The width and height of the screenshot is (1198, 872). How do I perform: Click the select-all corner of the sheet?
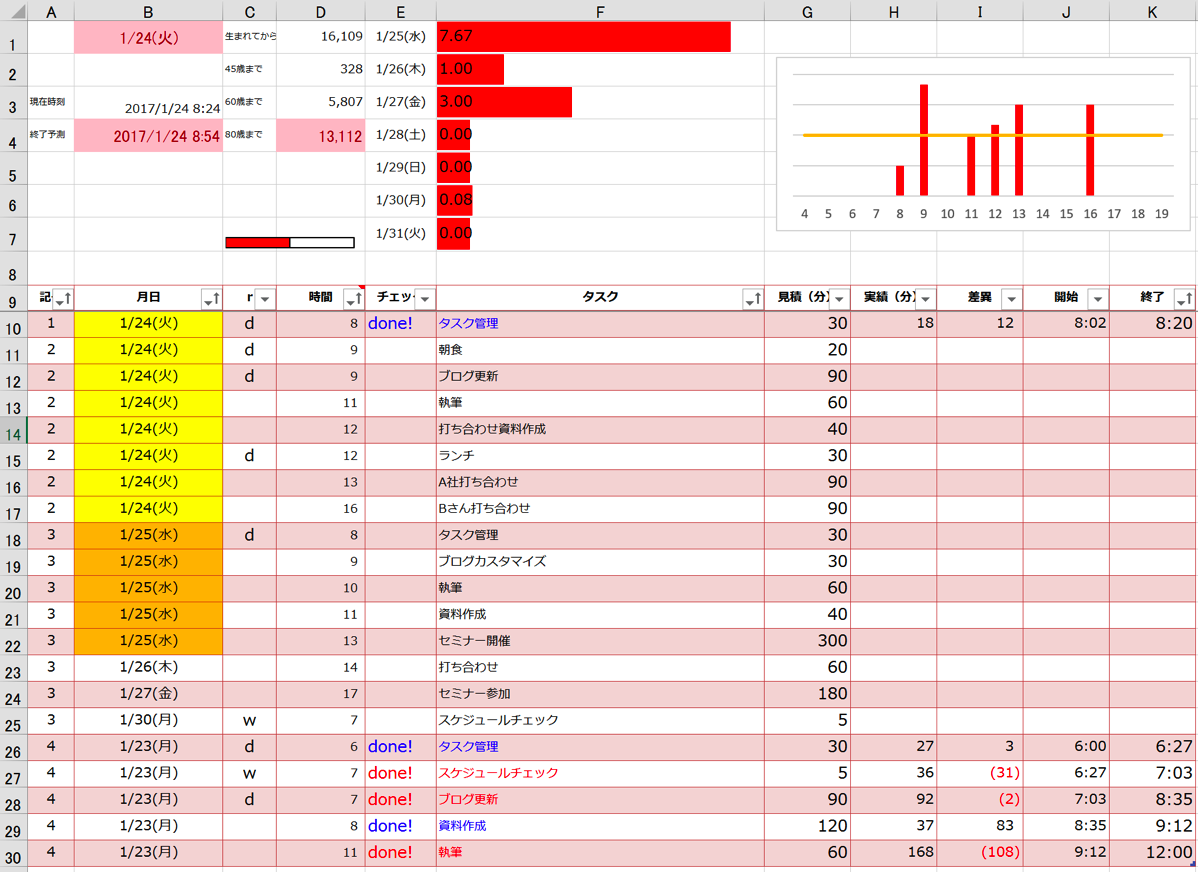[14, 11]
